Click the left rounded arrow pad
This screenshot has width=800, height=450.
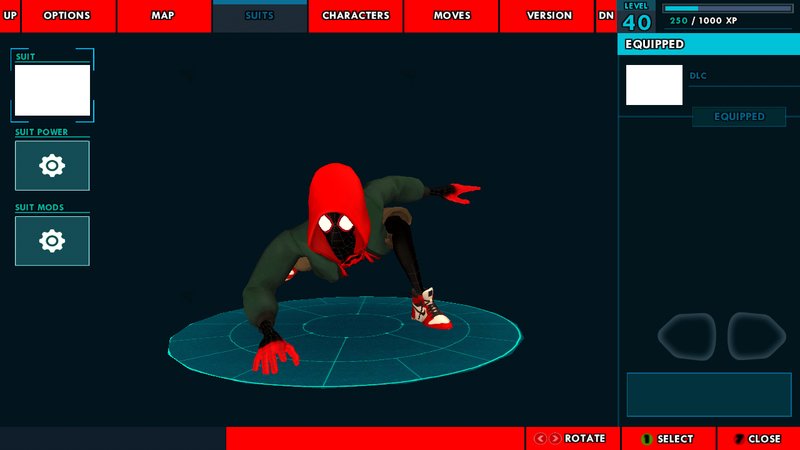tap(687, 337)
